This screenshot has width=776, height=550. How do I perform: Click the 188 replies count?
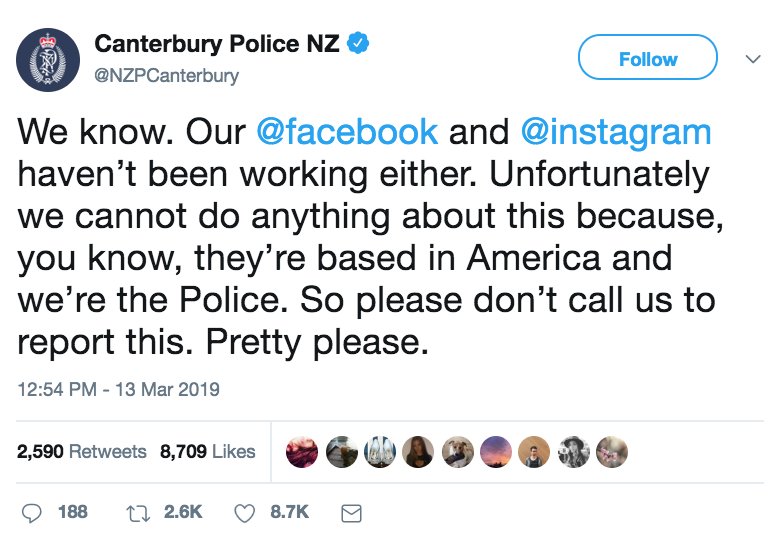point(72,512)
